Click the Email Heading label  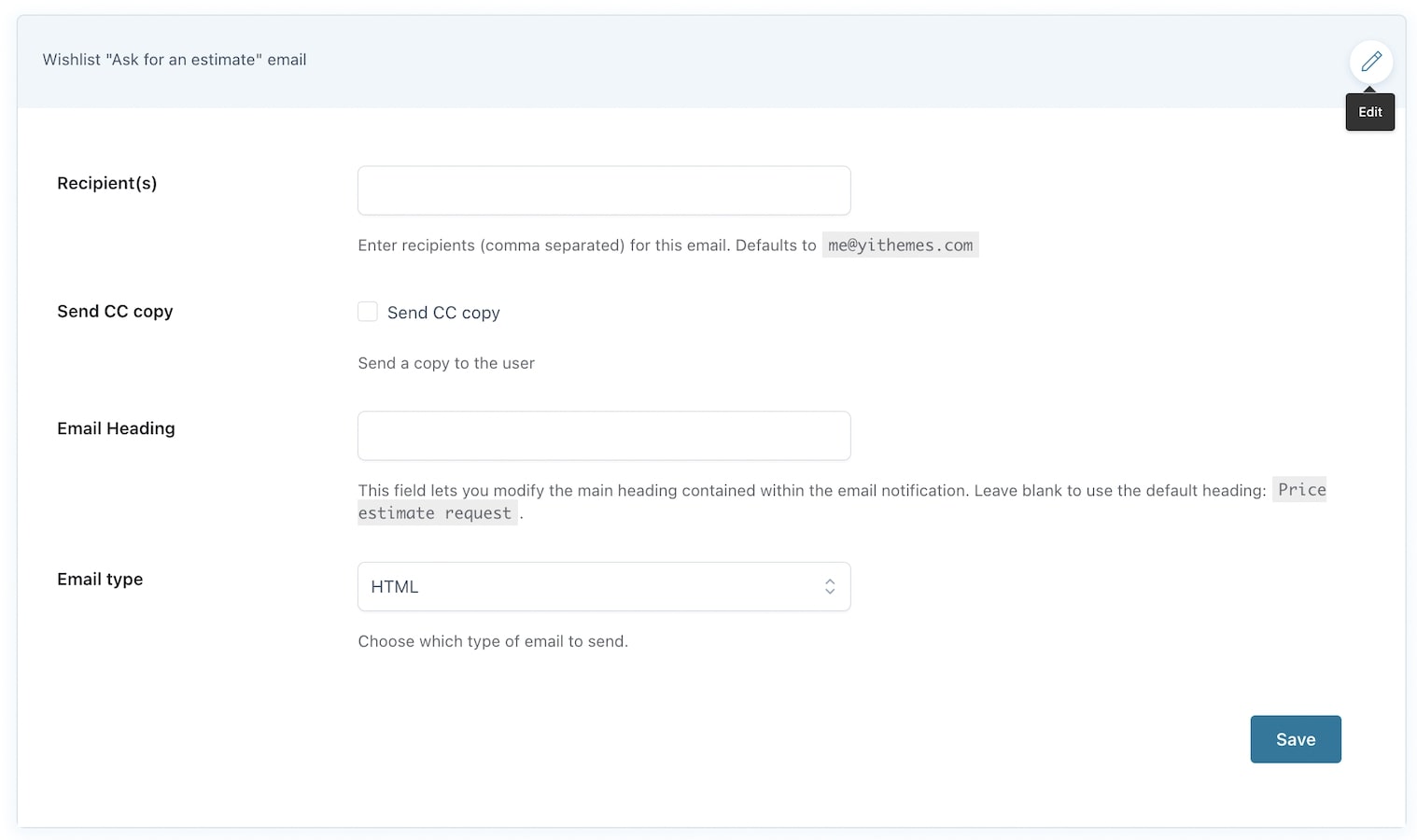click(x=116, y=428)
